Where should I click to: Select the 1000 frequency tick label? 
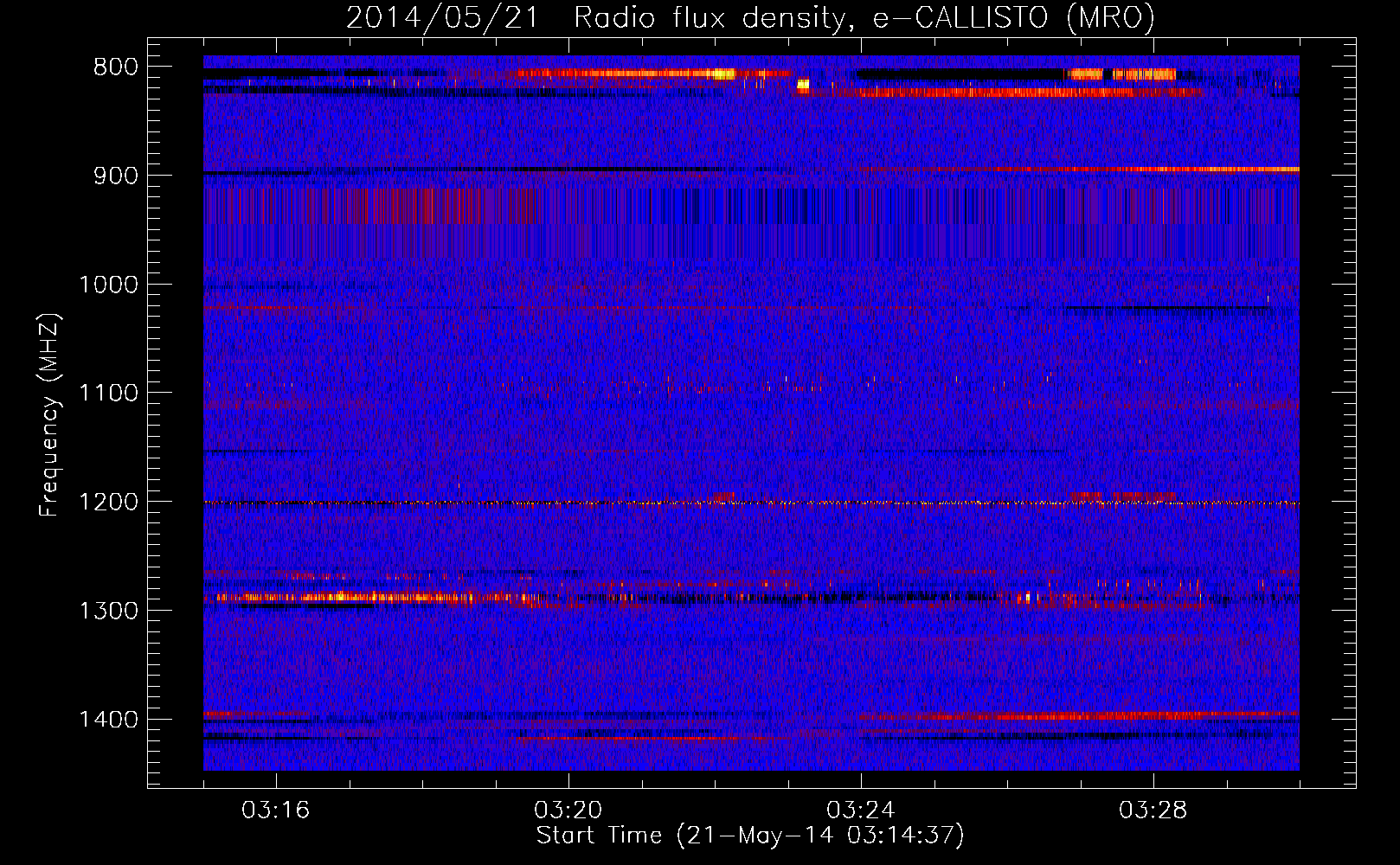(x=108, y=285)
